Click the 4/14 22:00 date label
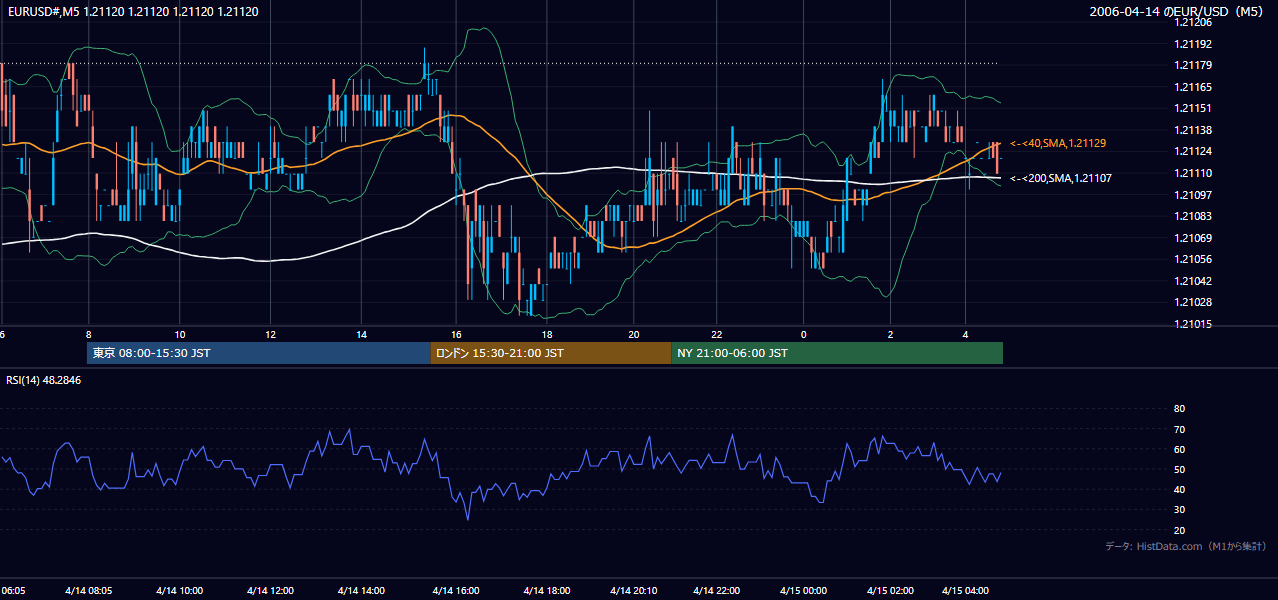The image size is (1278, 600). (x=718, y=591)
